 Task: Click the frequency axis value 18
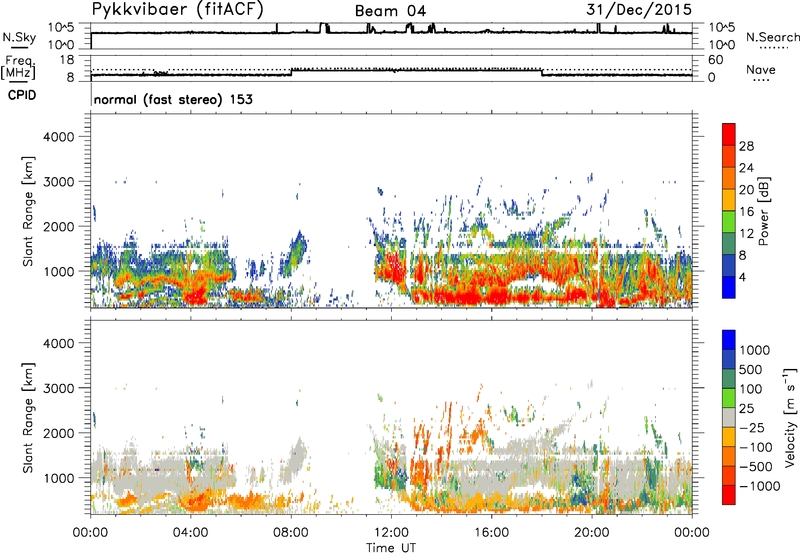pyautogui.click(x=67, y=60)
